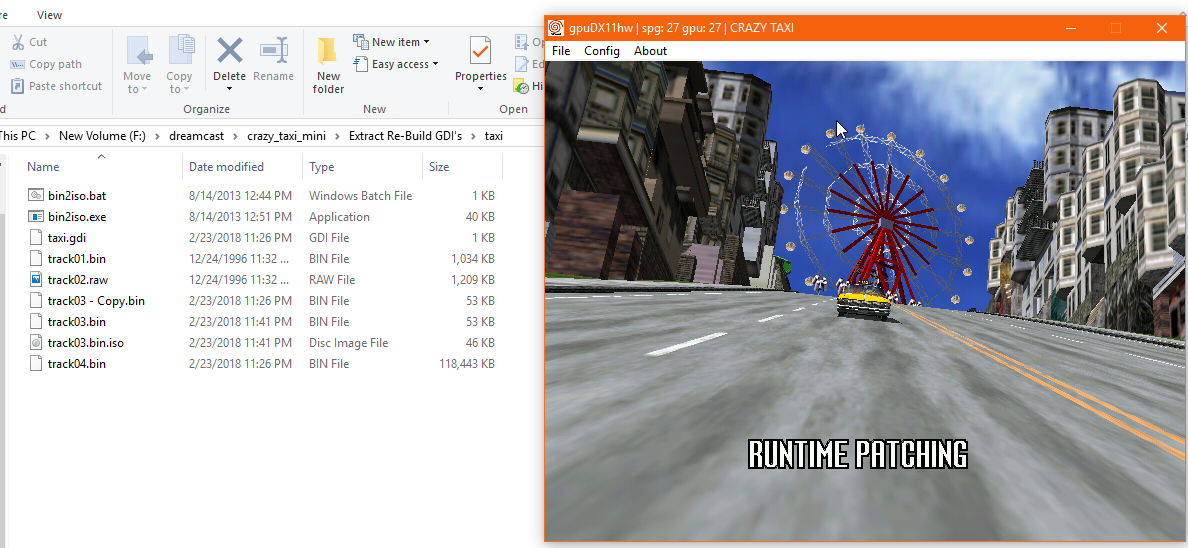Viewport: 1188px width, 548px height.
Task: Minimize the gpuDX11hw emulator window
Action: pyautogui.click(x=1071, y=28)
